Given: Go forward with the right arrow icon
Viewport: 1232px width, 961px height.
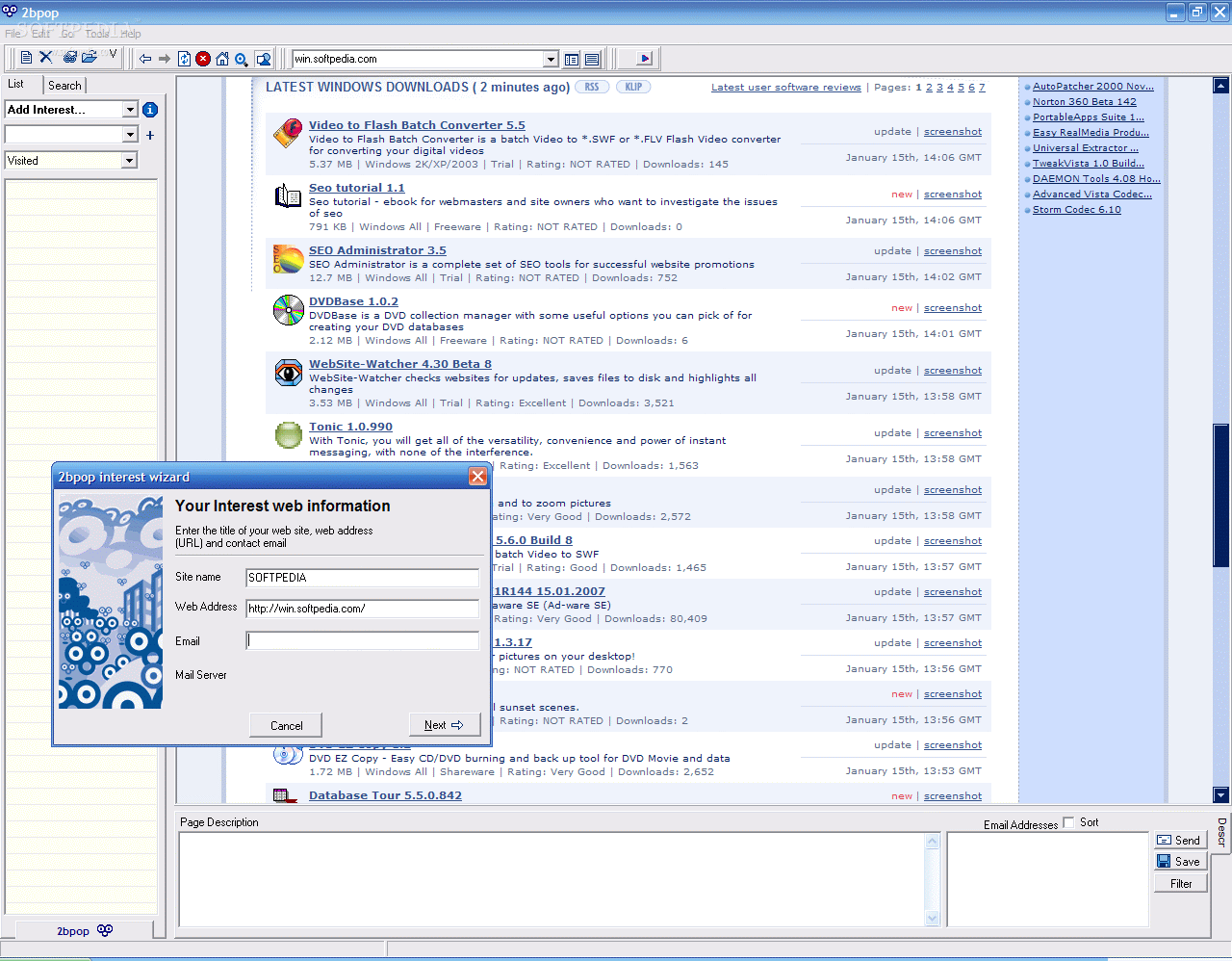Looking at the screenshot, I should coord(165,59).
